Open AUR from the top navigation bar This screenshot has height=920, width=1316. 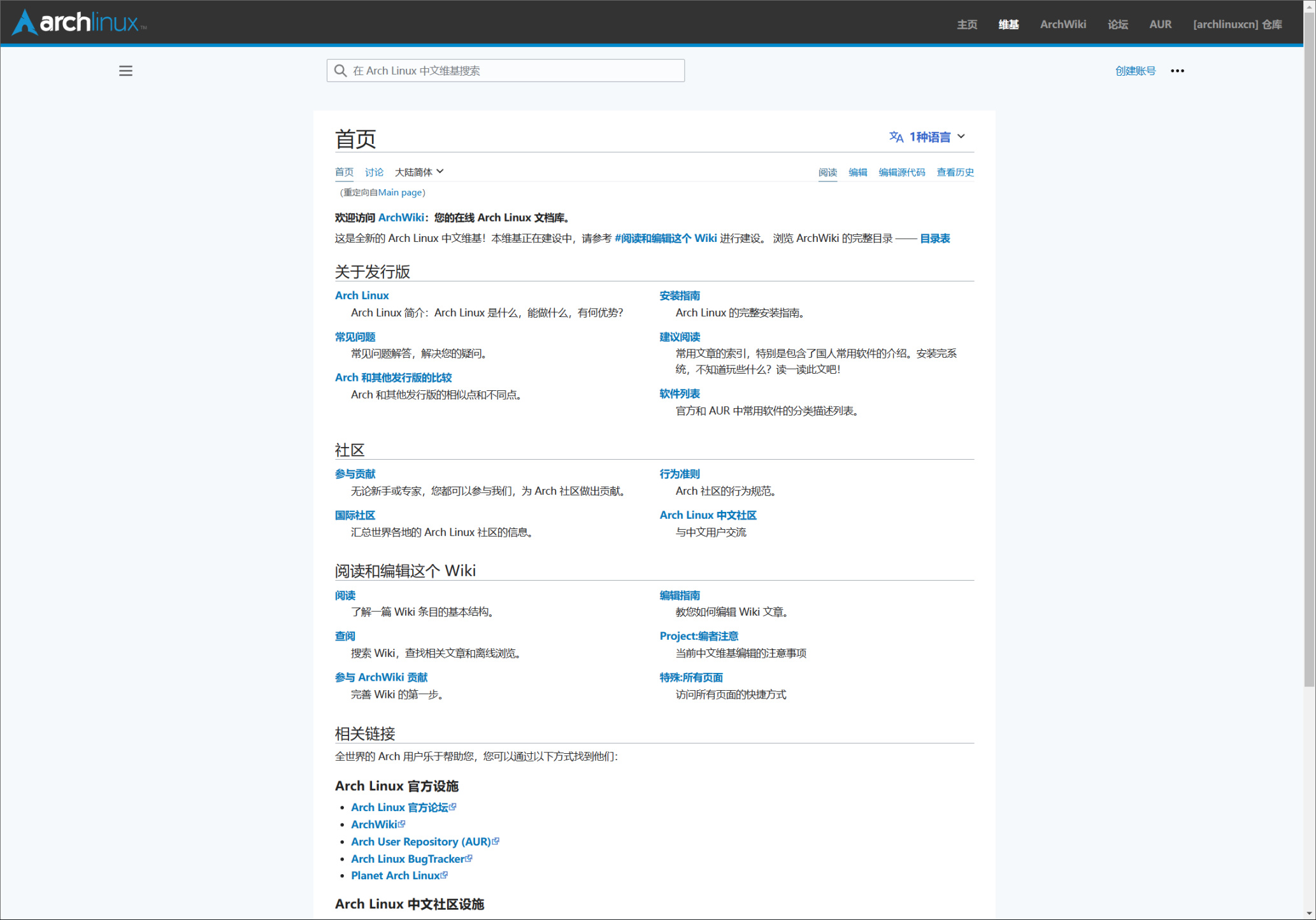click(x=1160, y=24)
